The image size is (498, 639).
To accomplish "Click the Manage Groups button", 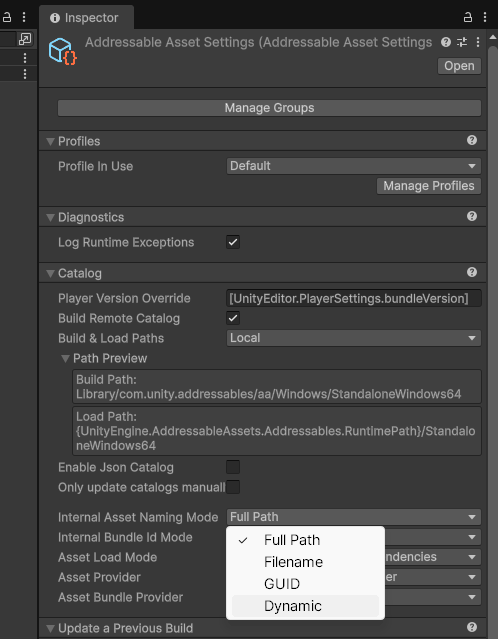I will 269,108.
